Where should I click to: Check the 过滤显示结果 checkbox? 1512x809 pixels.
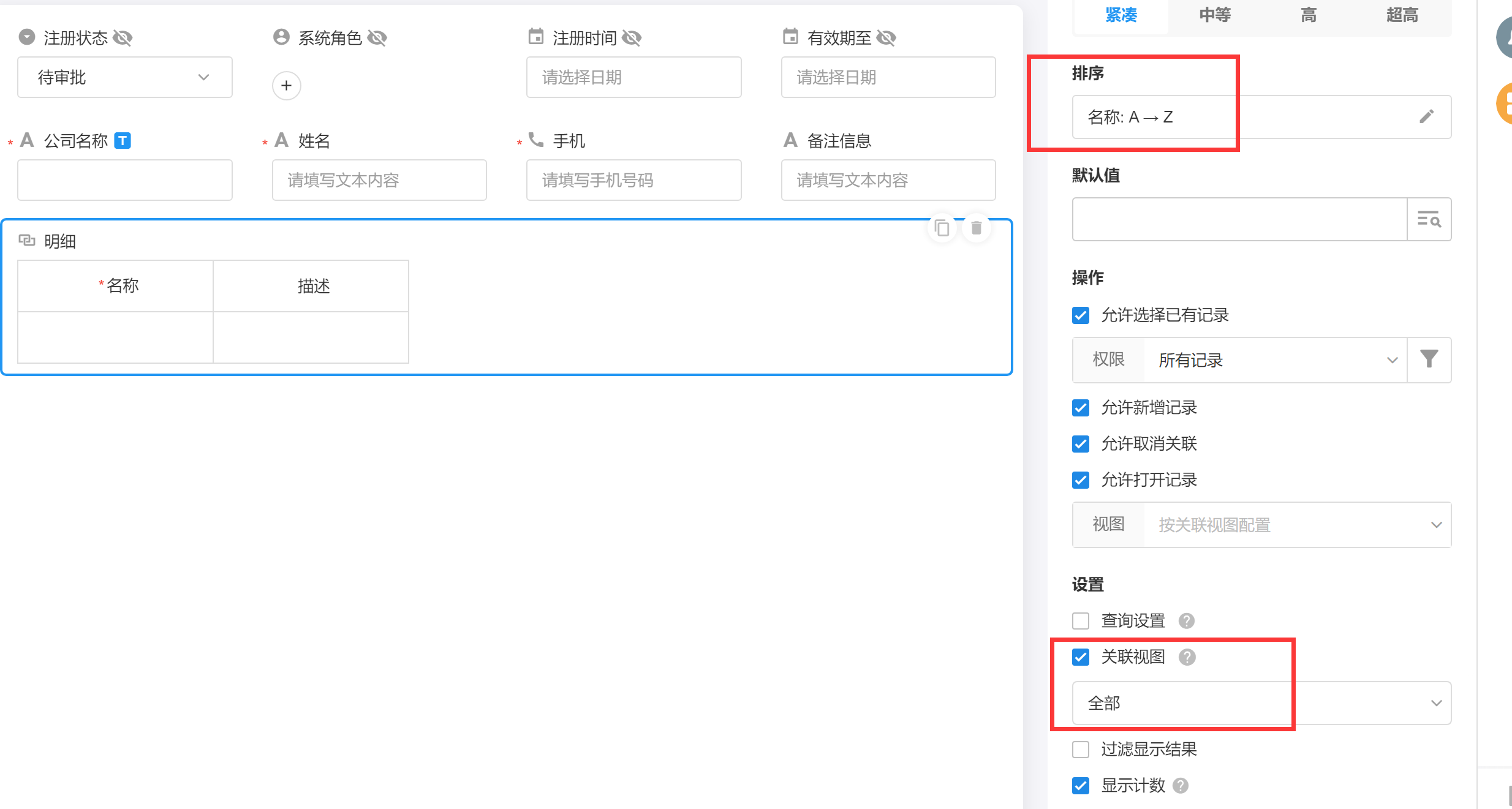[x=1081, y=750]
